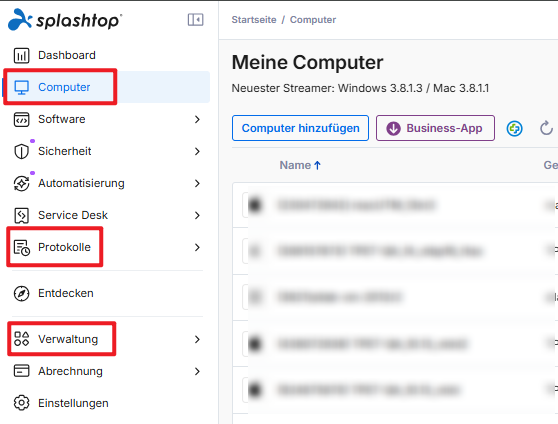Click the Entdecken compass icon
This screenshot has width=558, height=424.
pos(21,293)
